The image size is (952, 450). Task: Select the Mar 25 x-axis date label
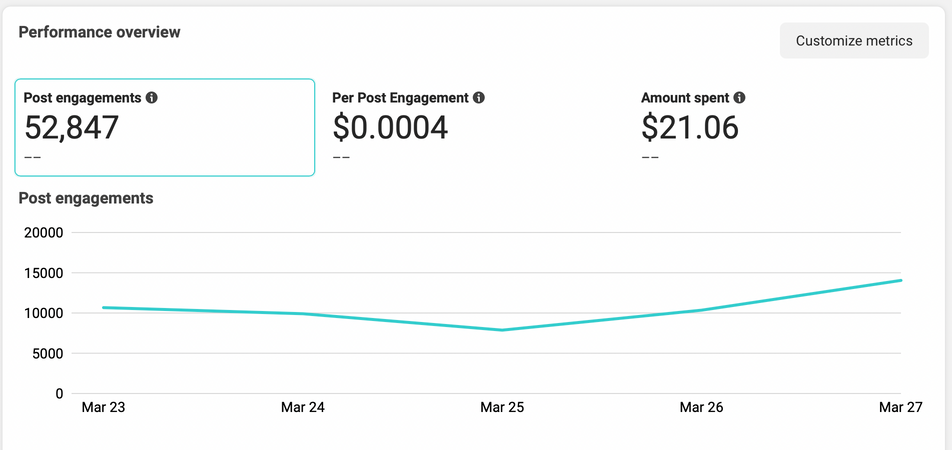coord(502,408)
